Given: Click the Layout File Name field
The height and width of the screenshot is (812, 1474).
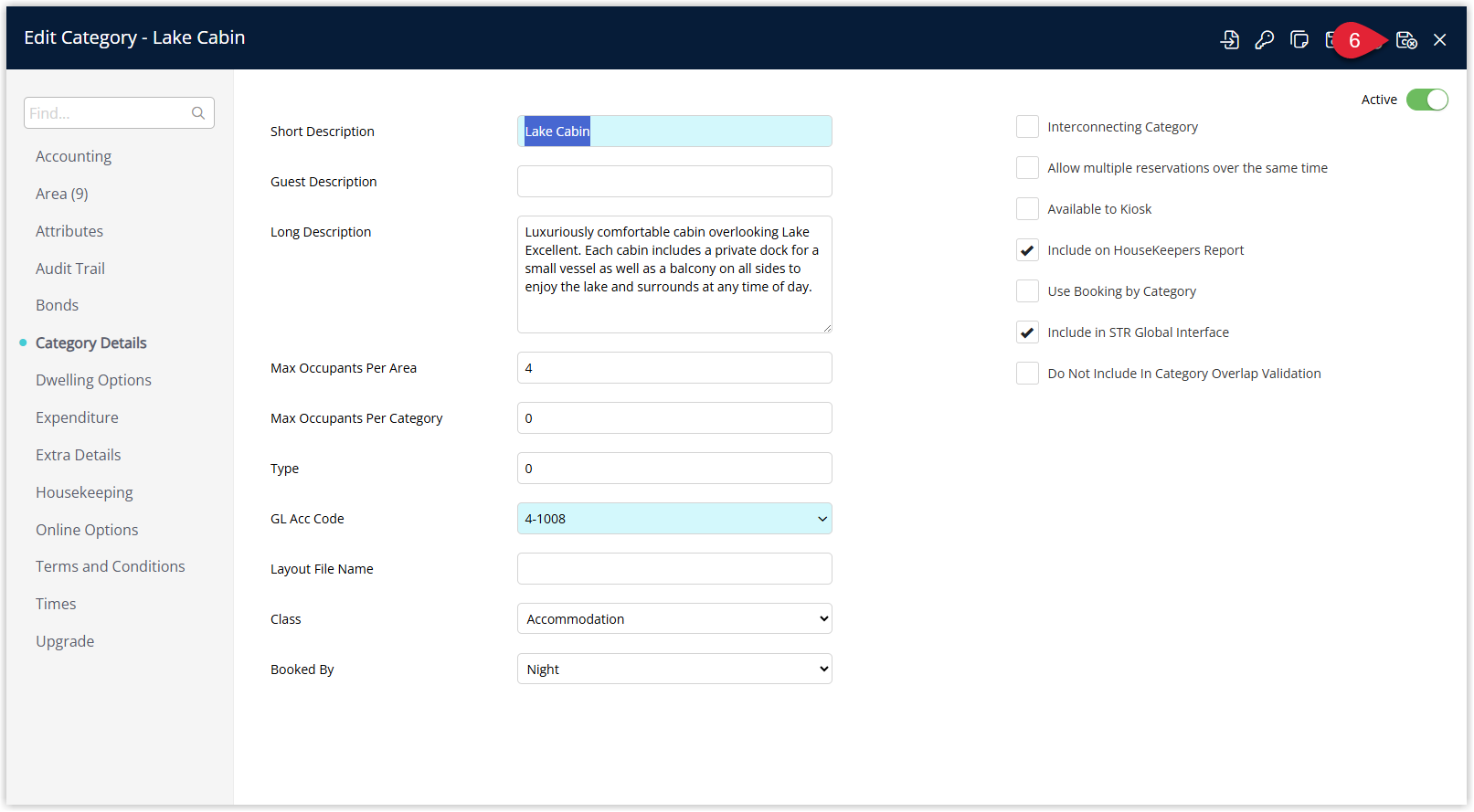Looking at the screenshot, I should pyautogui.click(x=674, y=569).
